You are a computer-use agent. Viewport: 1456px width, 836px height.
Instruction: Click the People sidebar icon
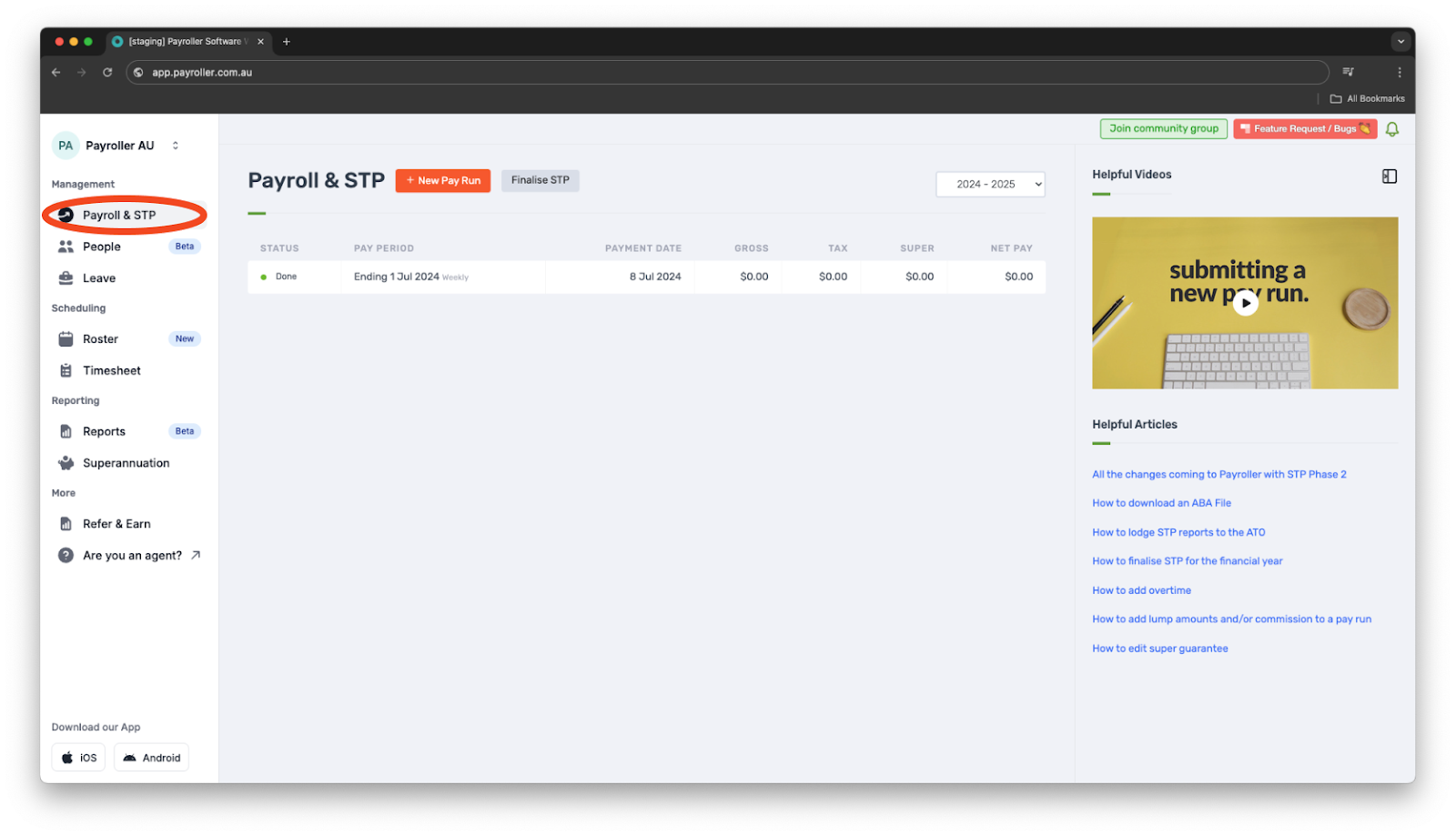(66, 247)
